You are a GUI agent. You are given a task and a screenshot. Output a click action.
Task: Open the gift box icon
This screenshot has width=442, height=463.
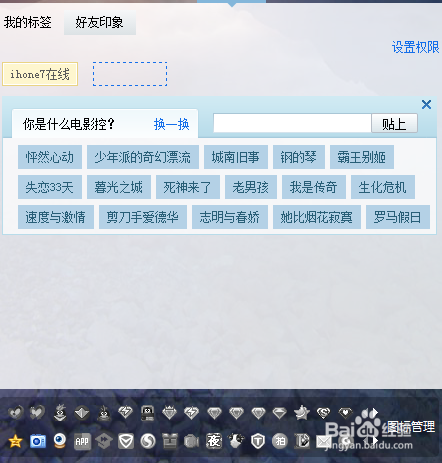[170, 442]
